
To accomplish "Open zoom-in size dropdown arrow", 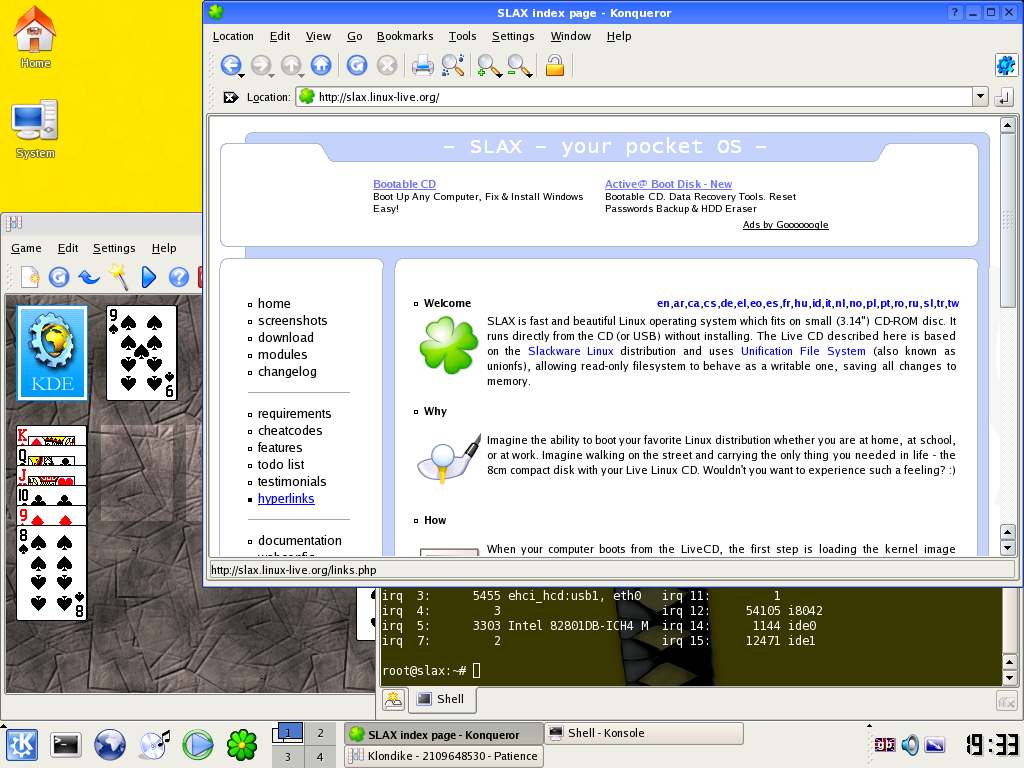I will pyautogui.click(x=499, y=75).
